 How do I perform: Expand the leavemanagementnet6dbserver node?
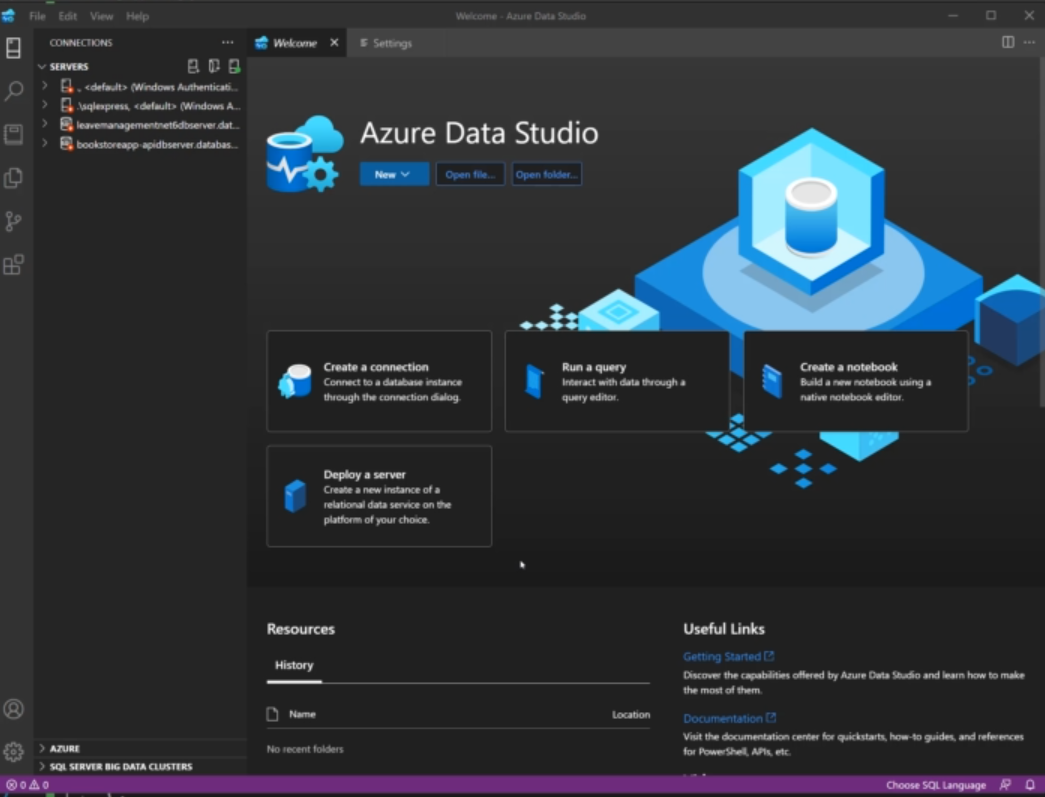tap(45, 124)
